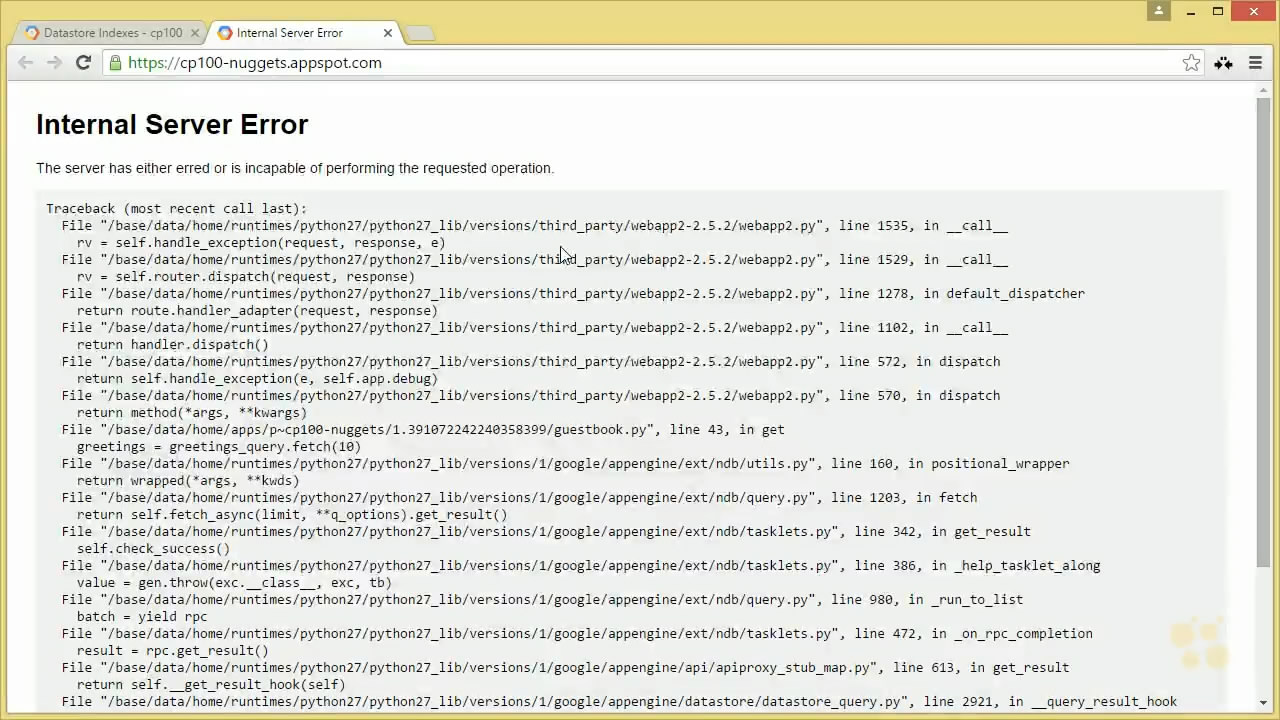Go forward to the next page
Image resolution: width=1280 pixels, height=720 pixels.
tap(54, 62)
